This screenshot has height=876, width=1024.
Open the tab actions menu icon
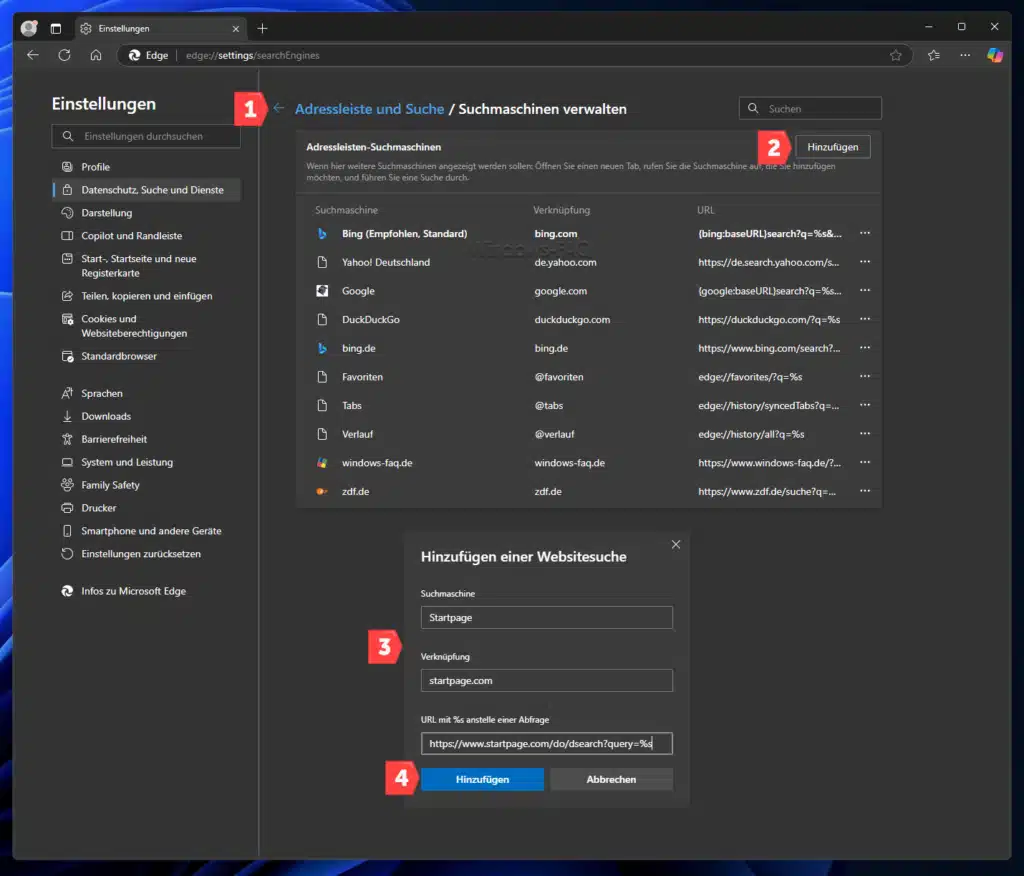56,28
